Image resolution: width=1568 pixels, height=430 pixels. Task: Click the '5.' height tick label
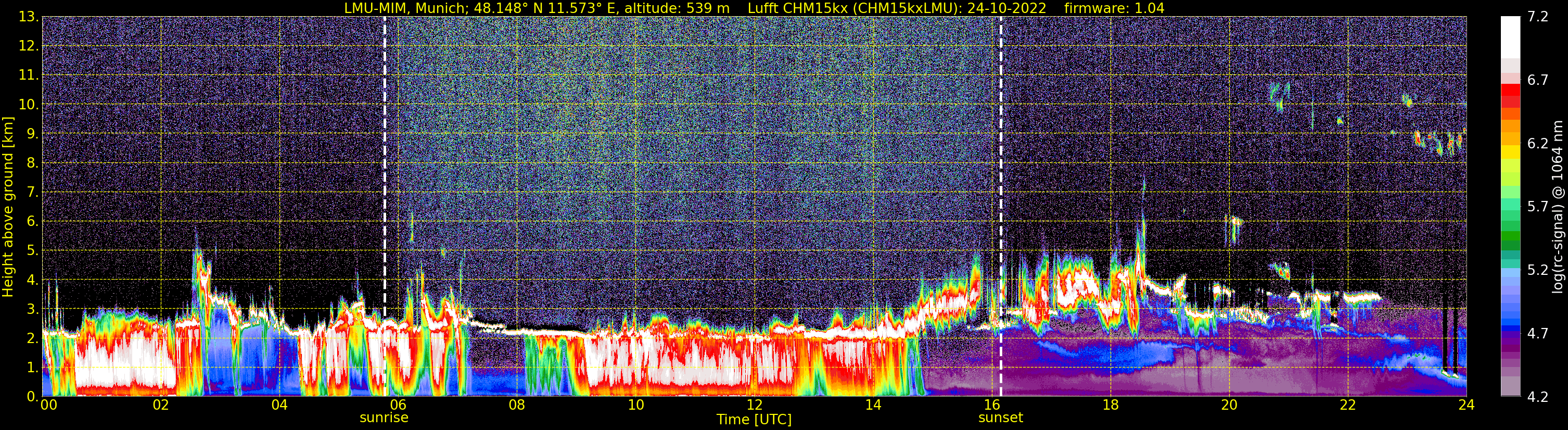pos(32,250)
